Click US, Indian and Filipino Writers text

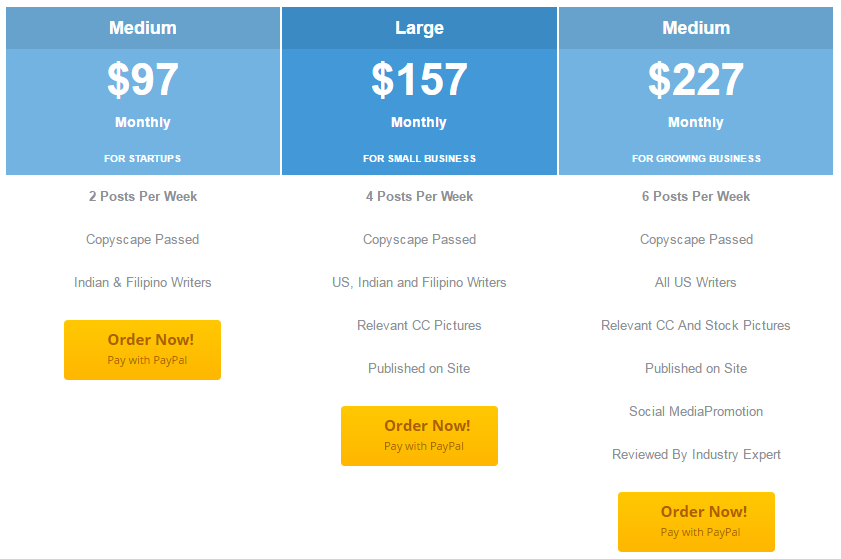(419, 282)
